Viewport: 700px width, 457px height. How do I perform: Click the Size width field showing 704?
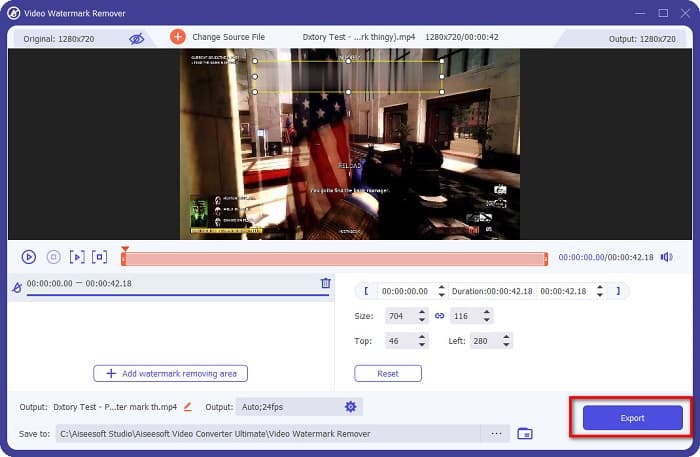pyautogui.click(x=400, y=316)
